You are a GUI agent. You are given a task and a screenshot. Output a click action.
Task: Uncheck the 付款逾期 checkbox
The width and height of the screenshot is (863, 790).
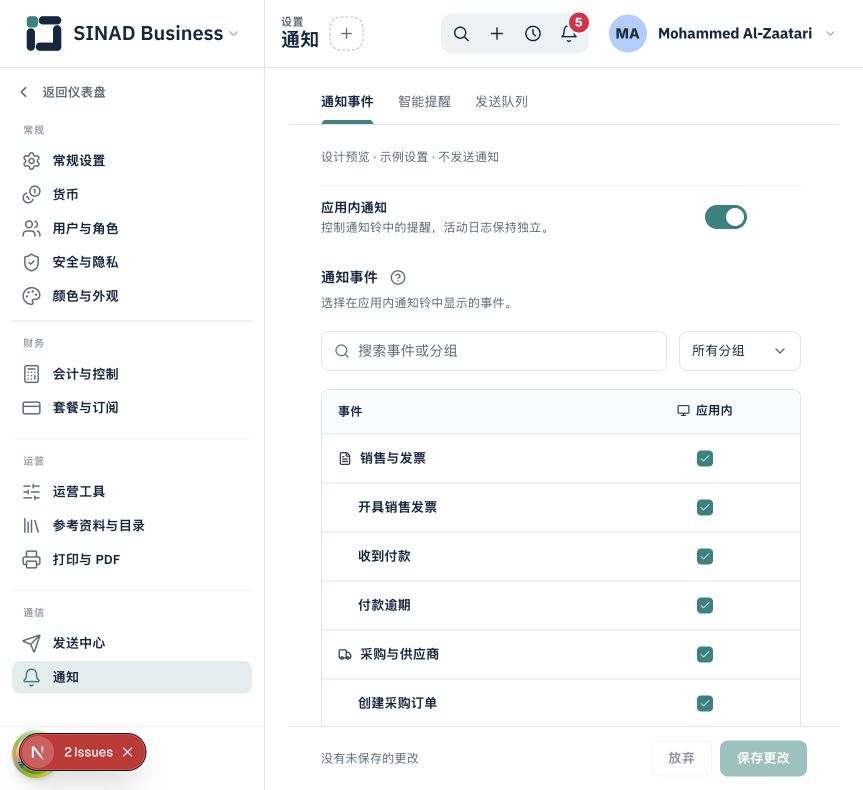[705, 606]
